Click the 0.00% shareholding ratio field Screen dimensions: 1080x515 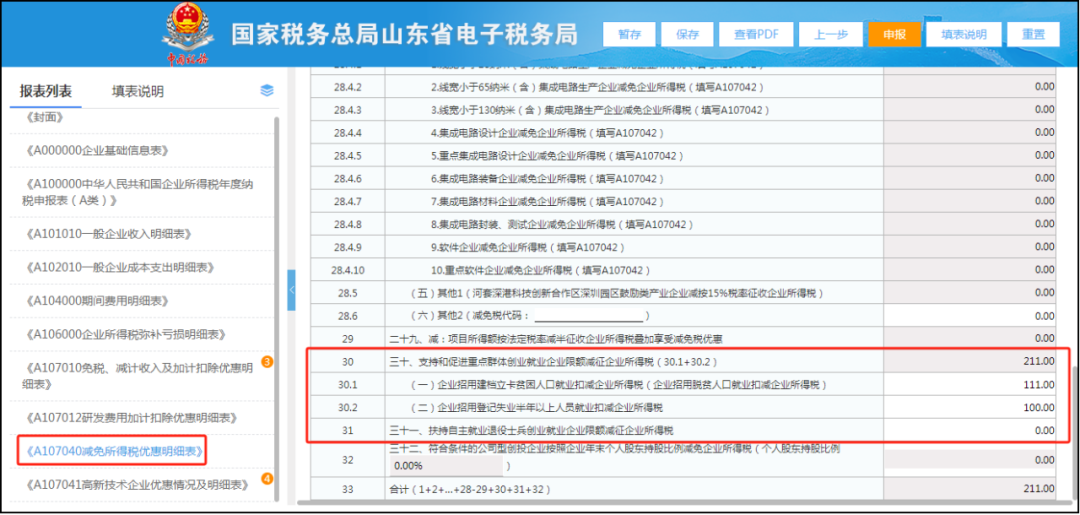click(446, 465)
